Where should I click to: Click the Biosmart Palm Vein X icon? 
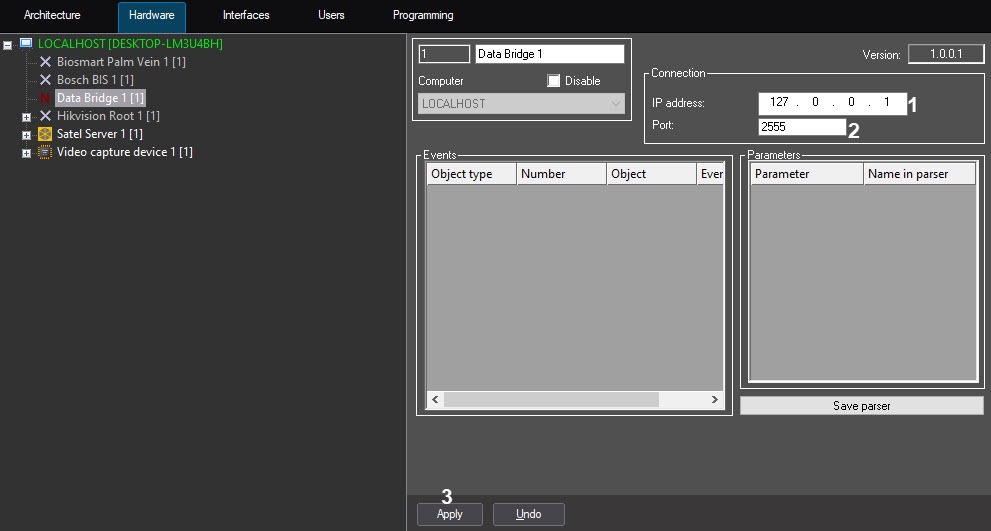(45, 62)
